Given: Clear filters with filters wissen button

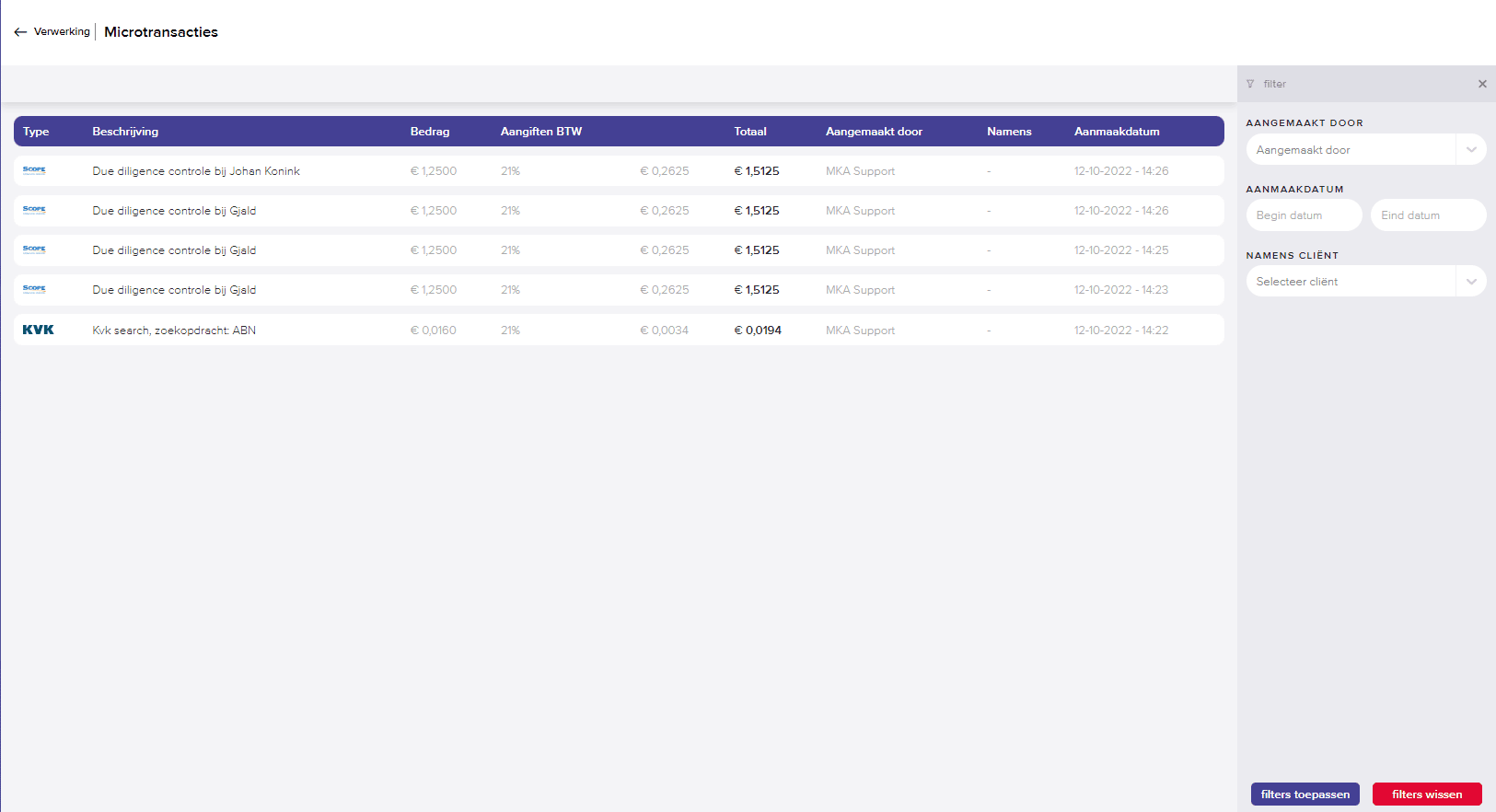Looking at the screenshot, I should pyautogui.click(x=1427, y=795).
